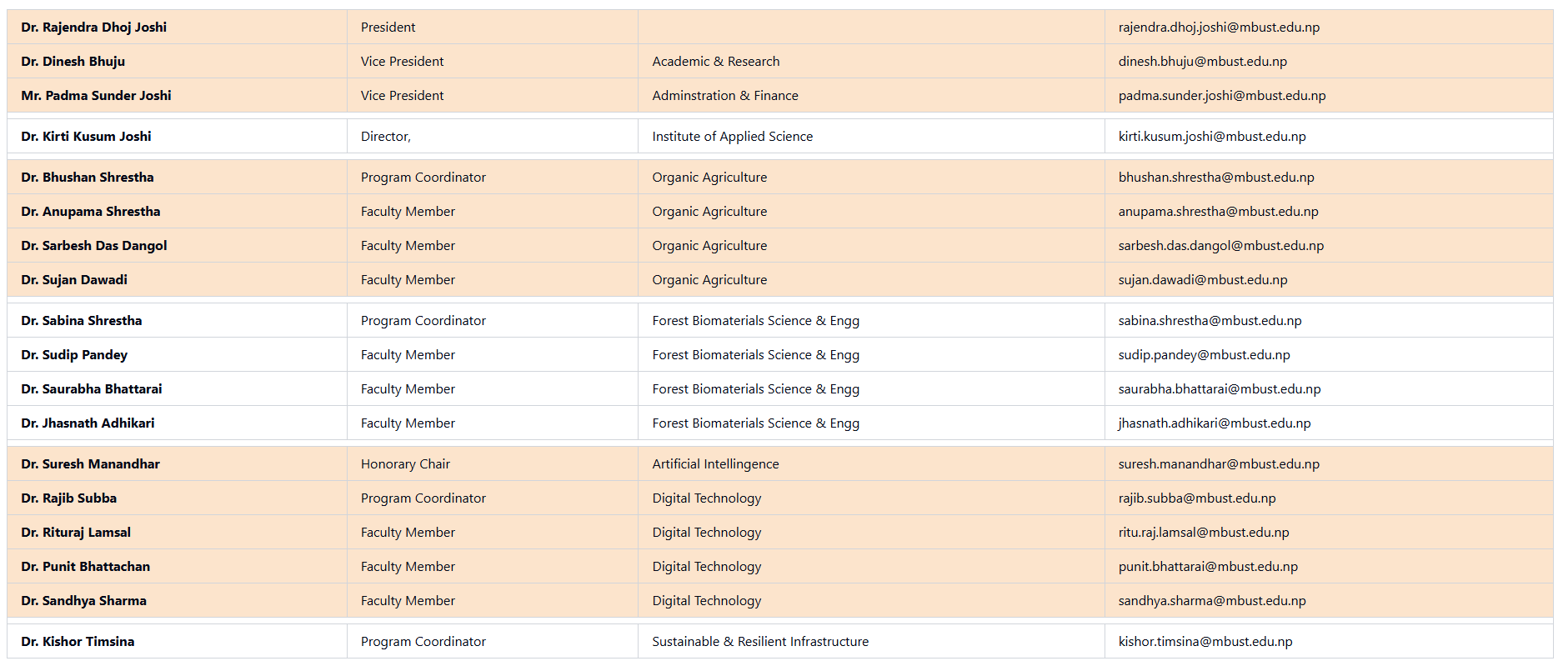Click the email rajendra.dhoj.joshi@mbust.edu.np
This screenshot has height=671, width=1568.
click(x=1218, y=28)
